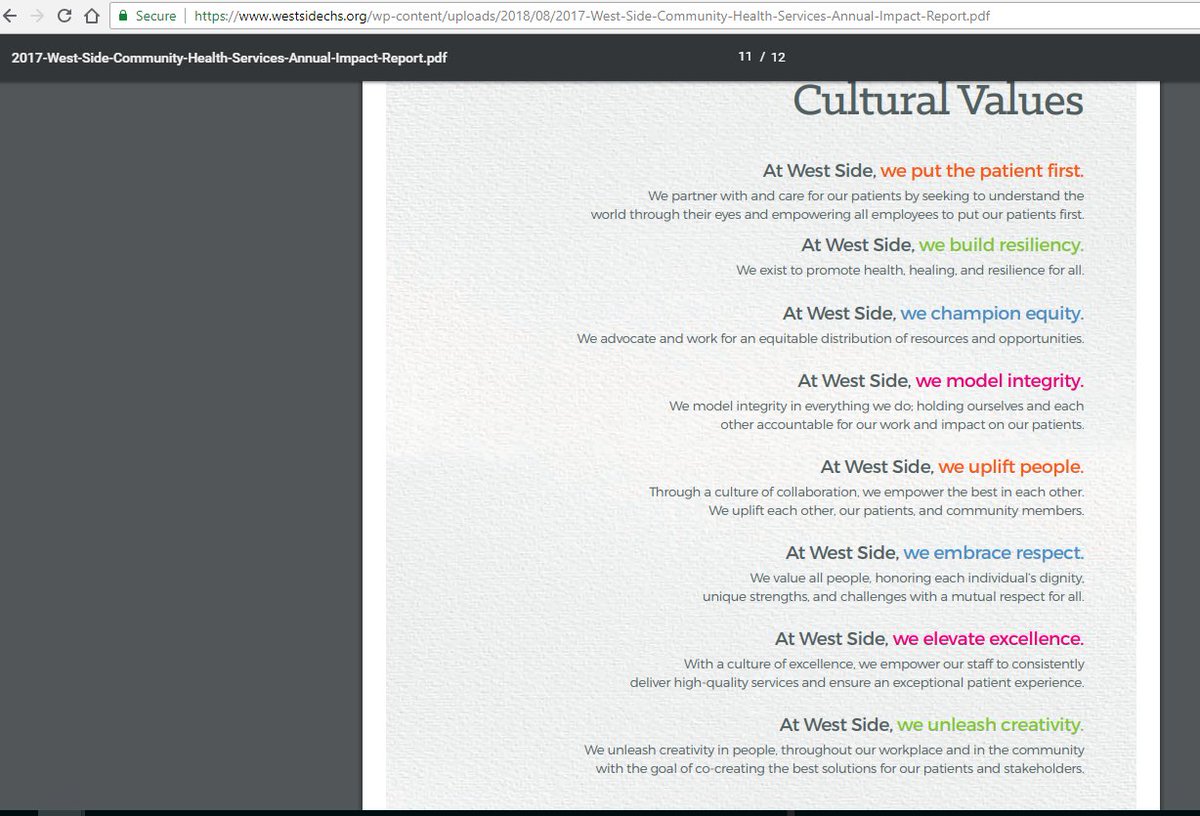Click 'We exist to promote health, healing' line

tap(910, 270)
